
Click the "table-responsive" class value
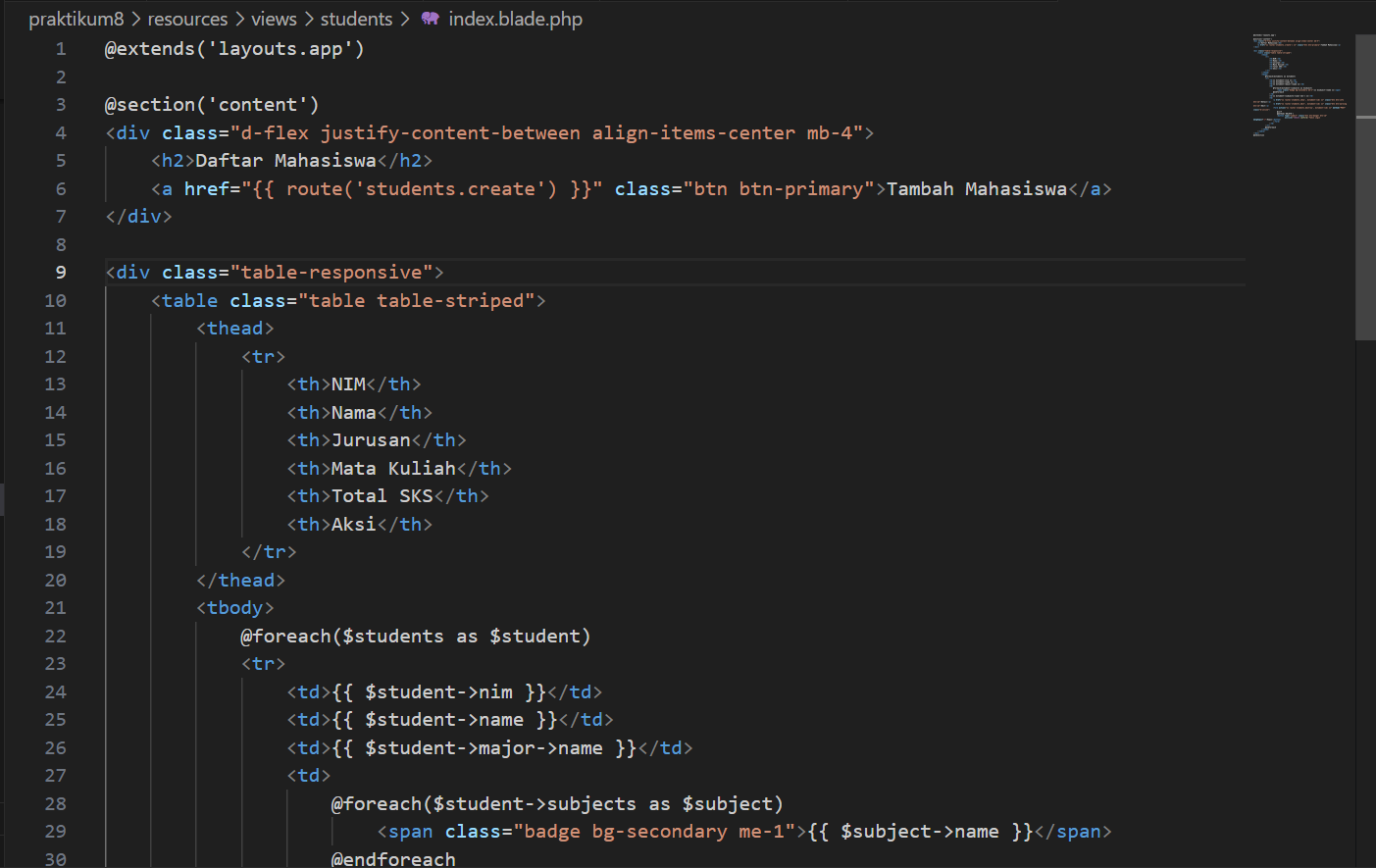click(x=331, y=273)
